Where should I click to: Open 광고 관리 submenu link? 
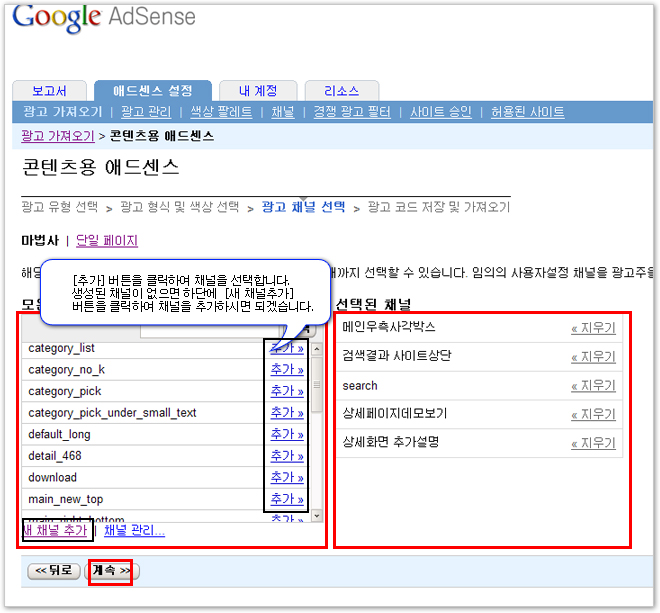(146, 112)
